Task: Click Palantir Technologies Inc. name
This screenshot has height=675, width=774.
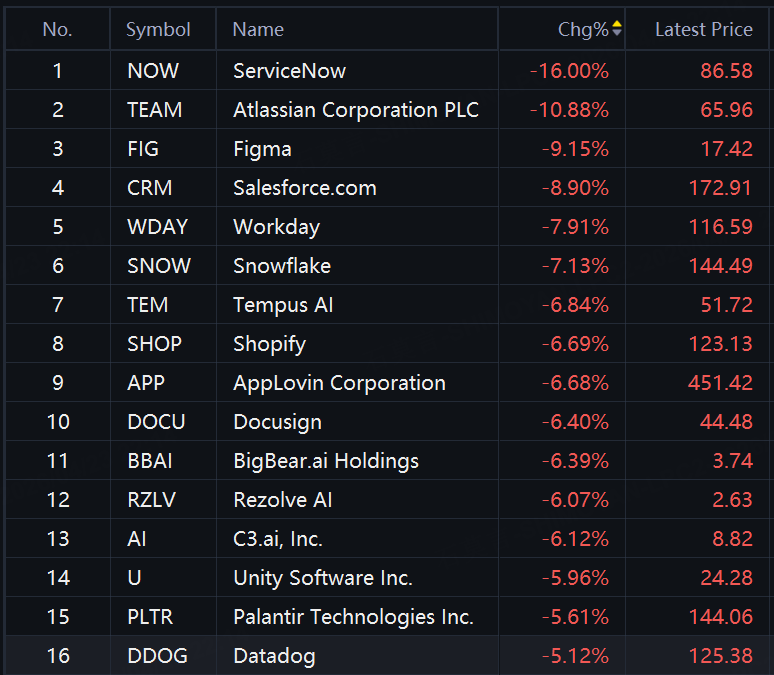Action: (x=353, y=617)
